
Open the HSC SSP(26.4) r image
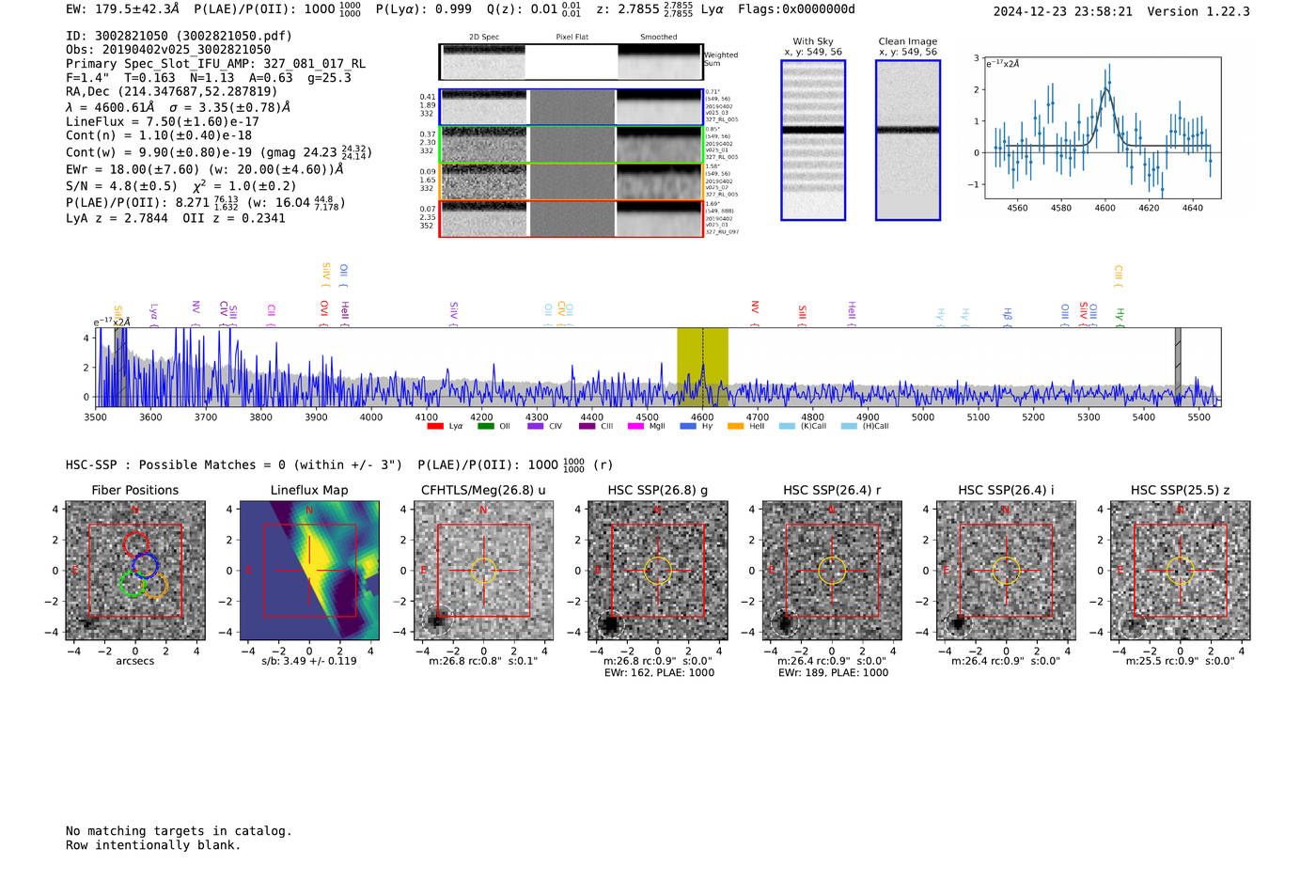(832, 571)
